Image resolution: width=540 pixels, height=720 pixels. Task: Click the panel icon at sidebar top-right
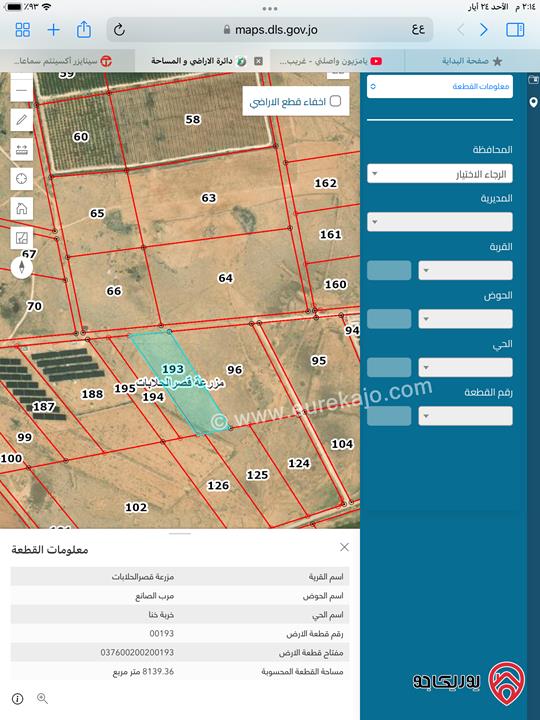(x=533, y=80)
